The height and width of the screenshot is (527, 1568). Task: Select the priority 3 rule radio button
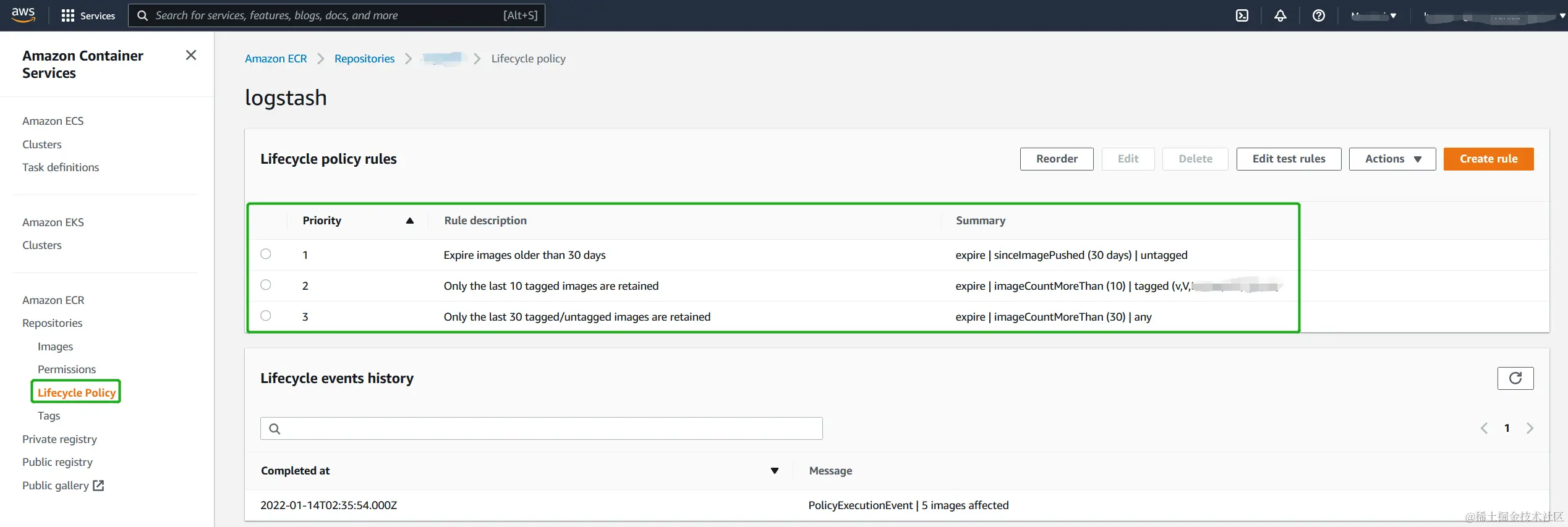266,316
